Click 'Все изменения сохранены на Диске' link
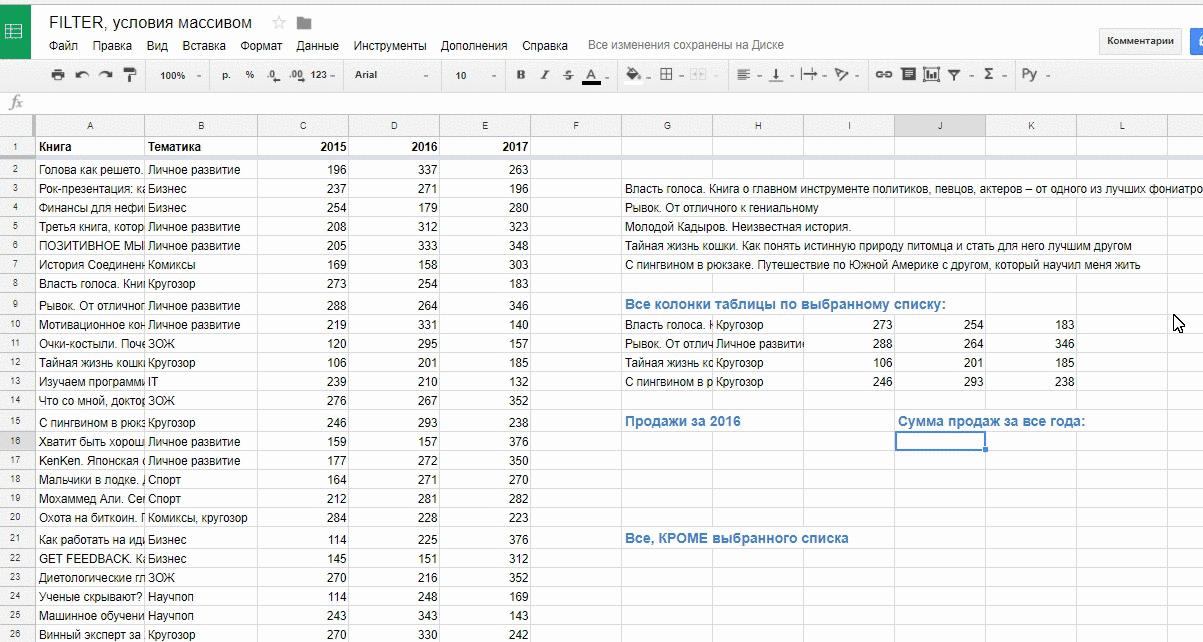This screenshot has width=1203, height=642. point(686,46)
